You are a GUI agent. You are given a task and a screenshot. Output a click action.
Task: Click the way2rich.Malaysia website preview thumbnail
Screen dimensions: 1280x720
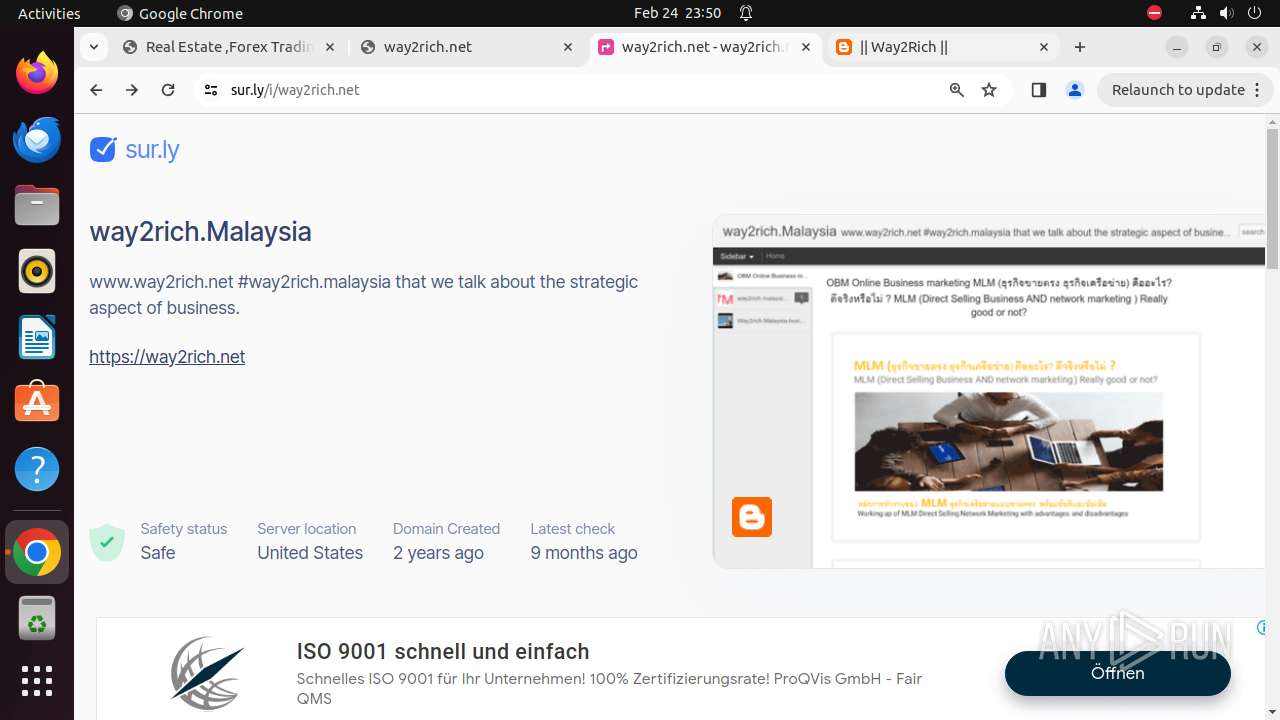pos(989,392)
